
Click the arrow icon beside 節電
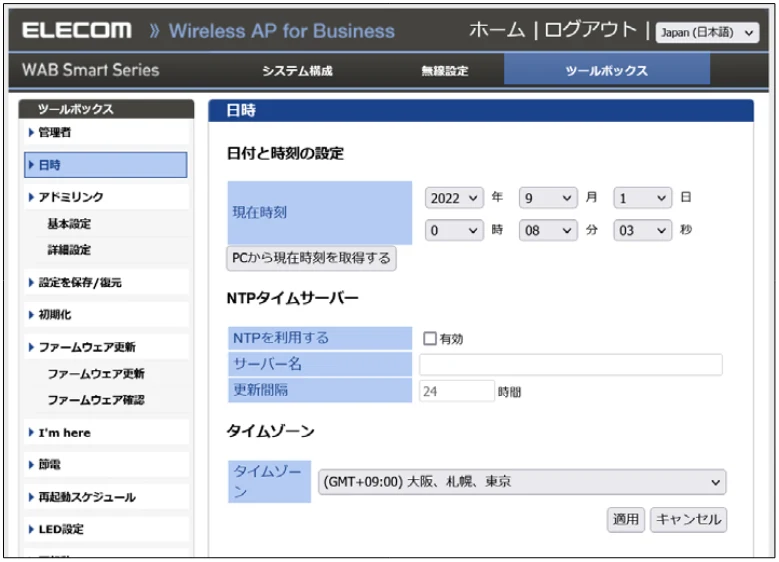coord(31,465)
